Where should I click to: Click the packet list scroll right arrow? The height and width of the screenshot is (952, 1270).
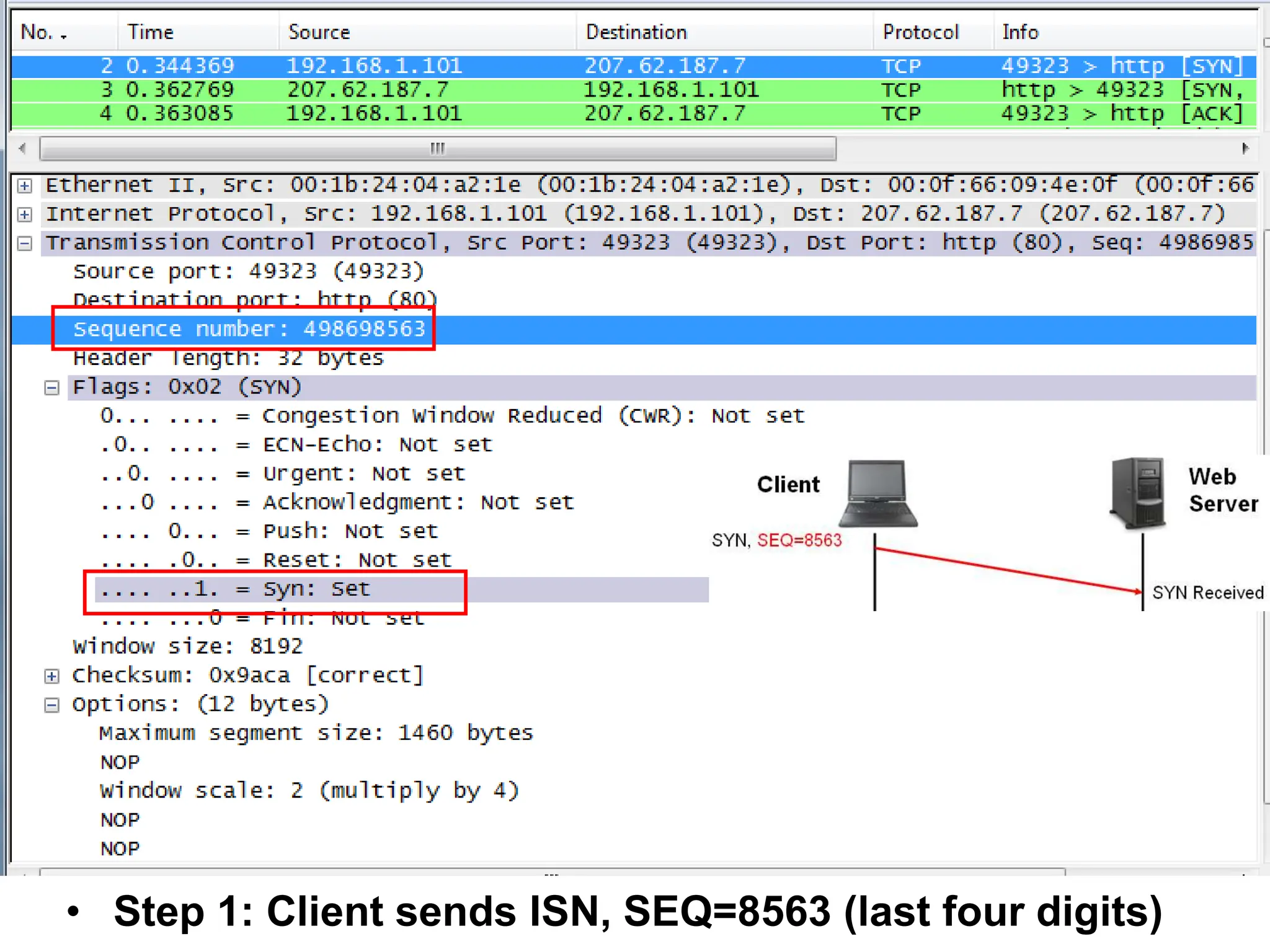click(x=1245, y=149)
